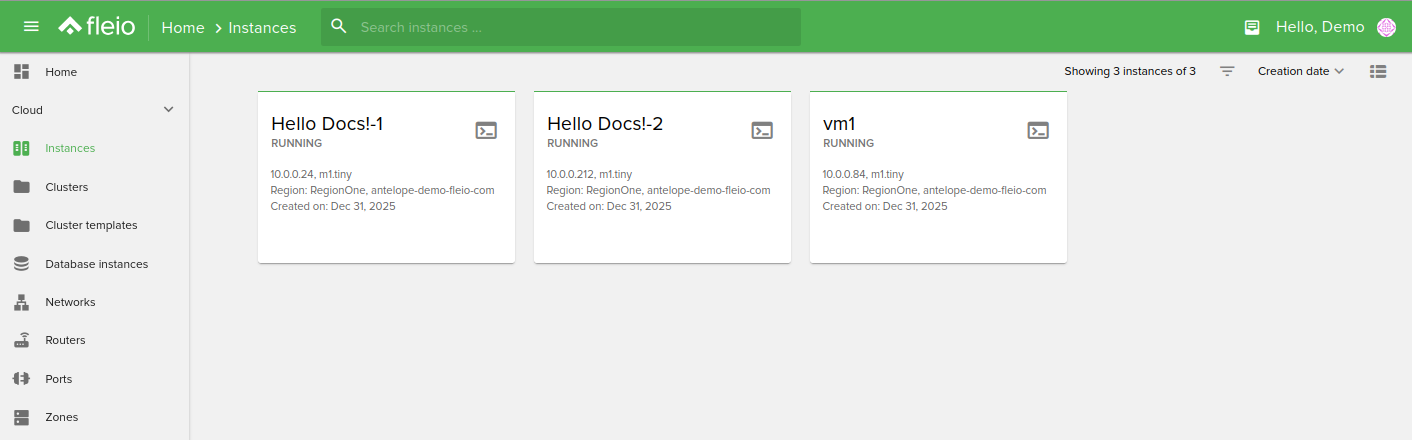
Task: Click the Fleio logo
Action: tap(97, 27)
